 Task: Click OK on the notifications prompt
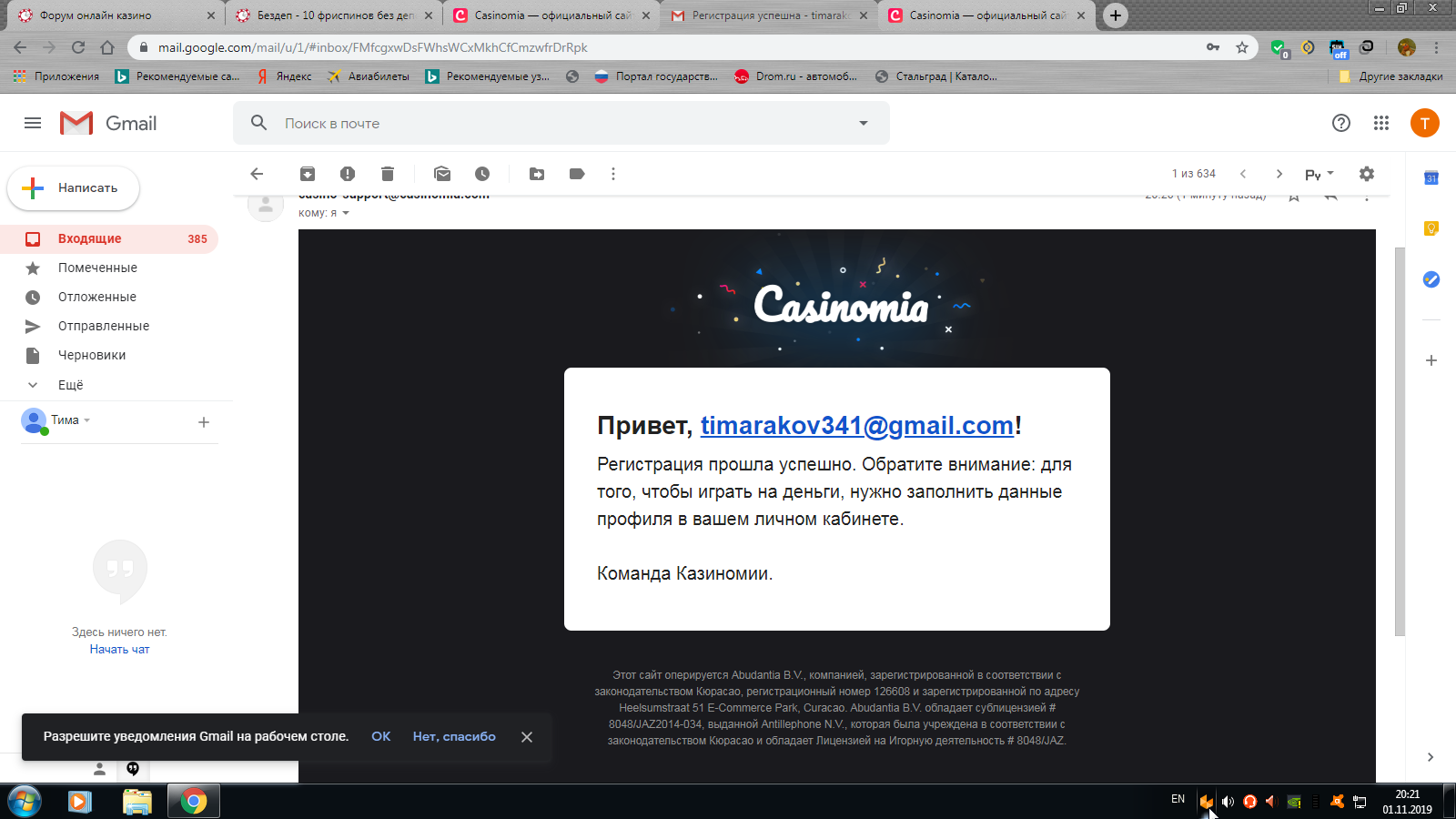pyautogui.click(x=380, y=736)
